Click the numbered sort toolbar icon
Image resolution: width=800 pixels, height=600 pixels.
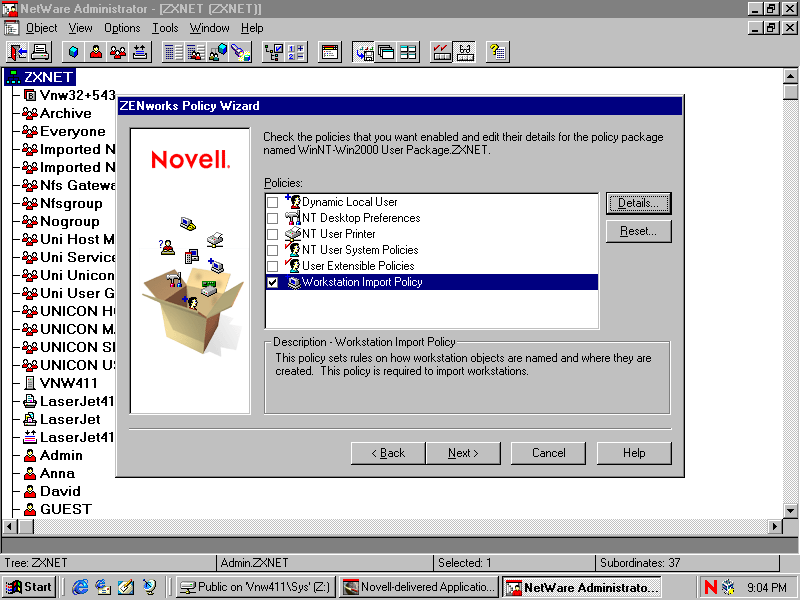(296, 52)
